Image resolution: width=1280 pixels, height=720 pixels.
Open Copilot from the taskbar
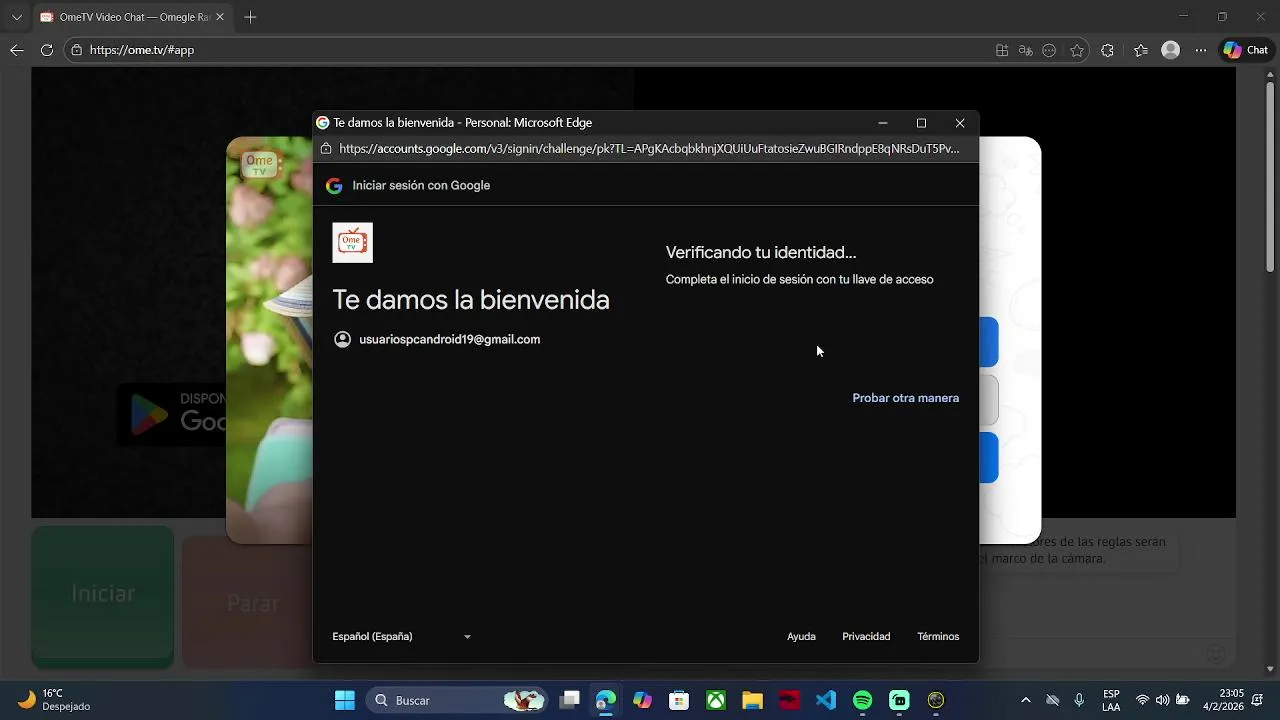click(x=642, y=700)
